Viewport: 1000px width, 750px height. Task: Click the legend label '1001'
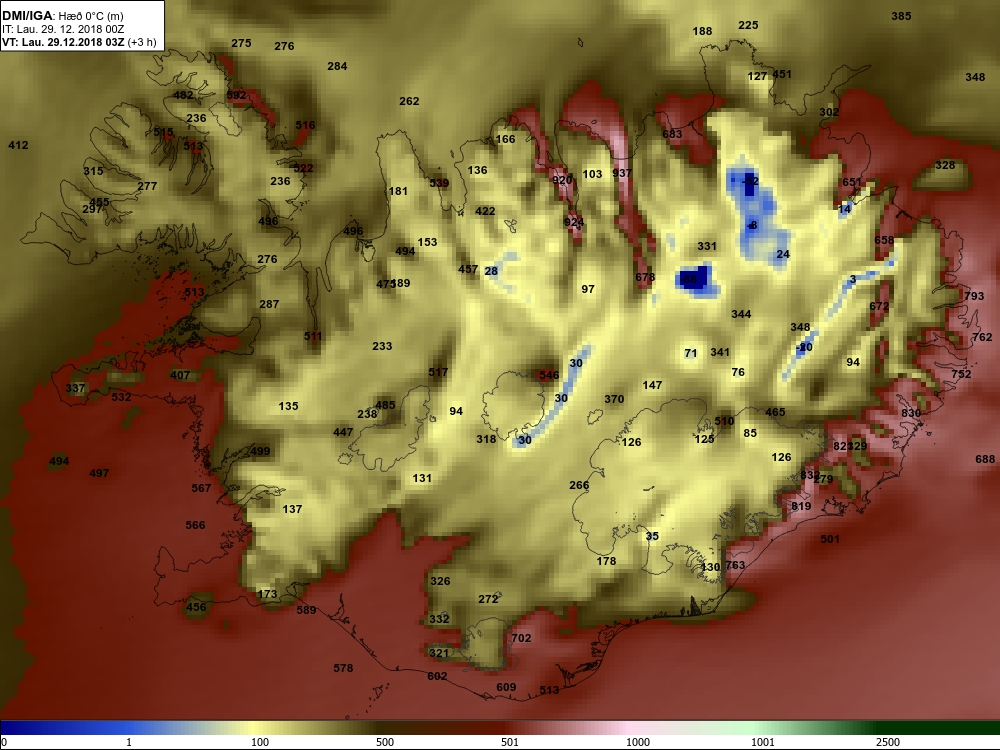(763, 742)
